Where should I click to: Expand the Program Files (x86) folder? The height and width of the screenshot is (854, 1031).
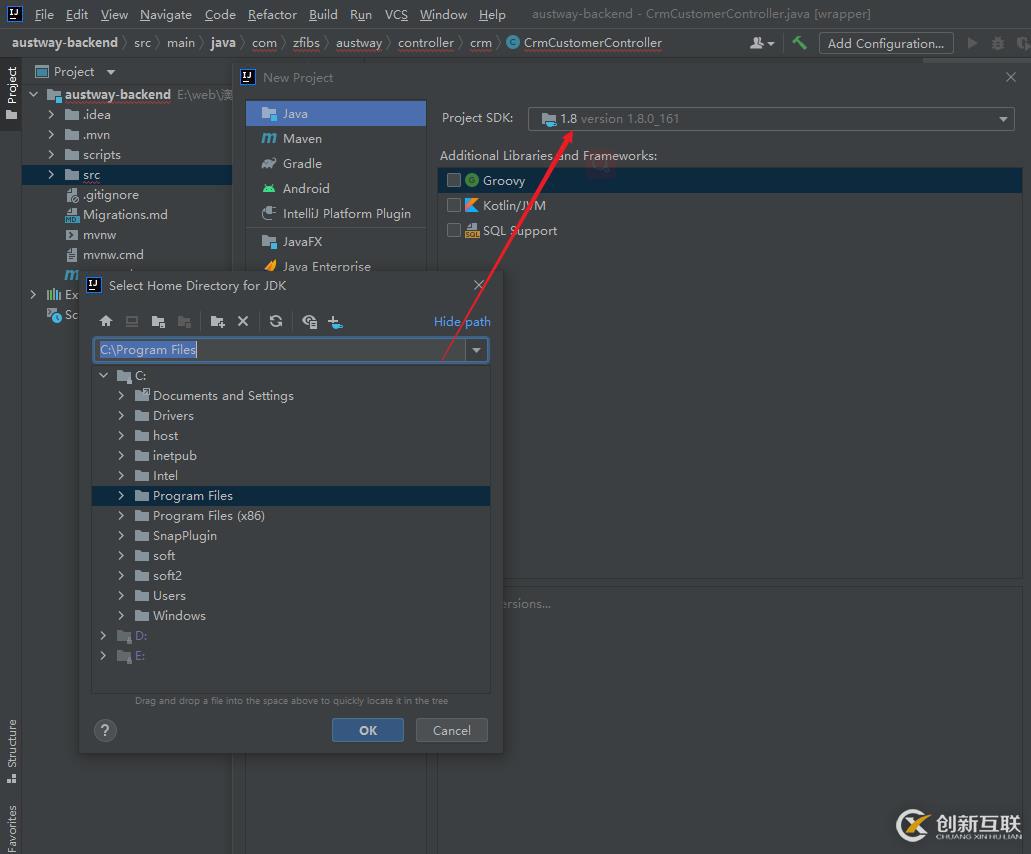coord(121,516)
